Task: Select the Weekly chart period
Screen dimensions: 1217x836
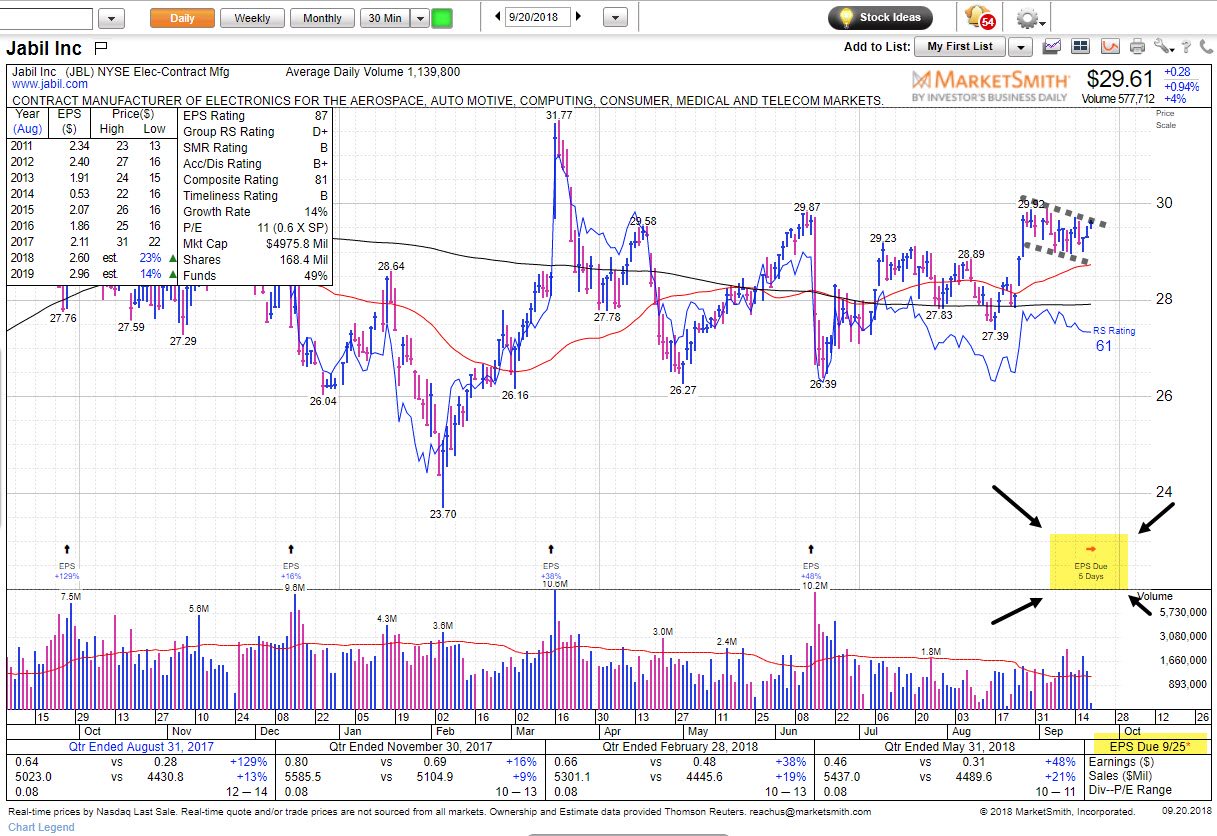Action: [252, 18]
